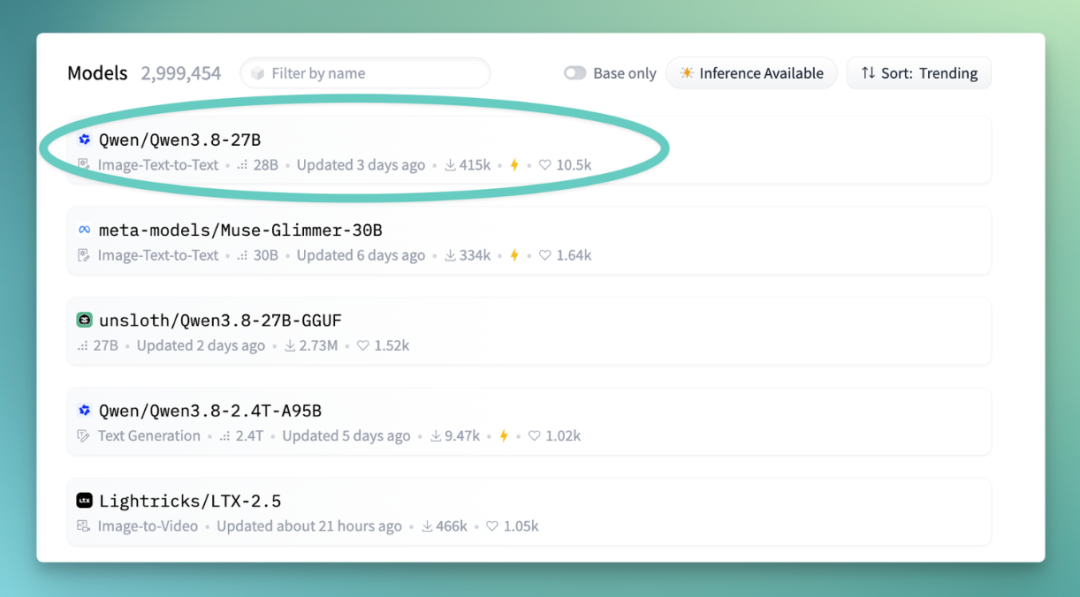Click the Image-to-Video task icon

(83, 526)
